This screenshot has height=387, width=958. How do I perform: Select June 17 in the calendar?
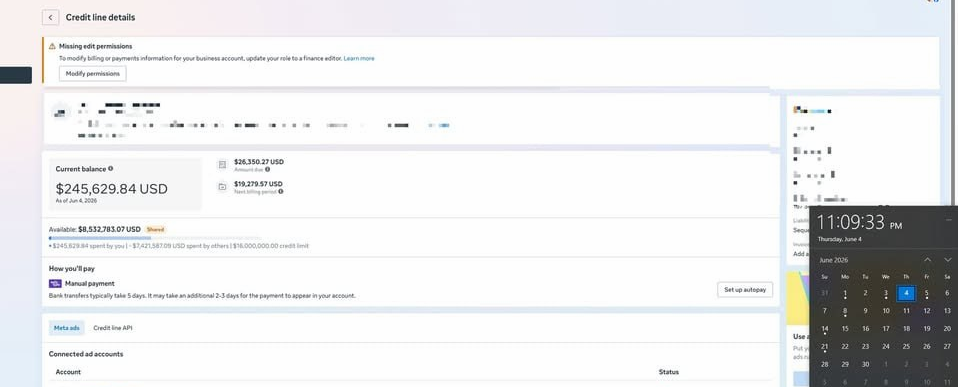coord(886,329)
